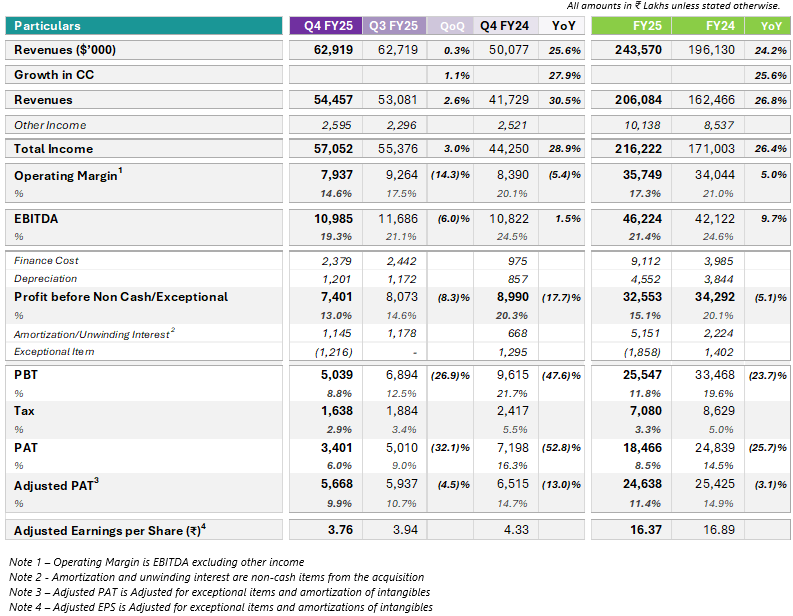Select the QoQ column header
This screenshot has height=616, width=793.
click(450, 26)
